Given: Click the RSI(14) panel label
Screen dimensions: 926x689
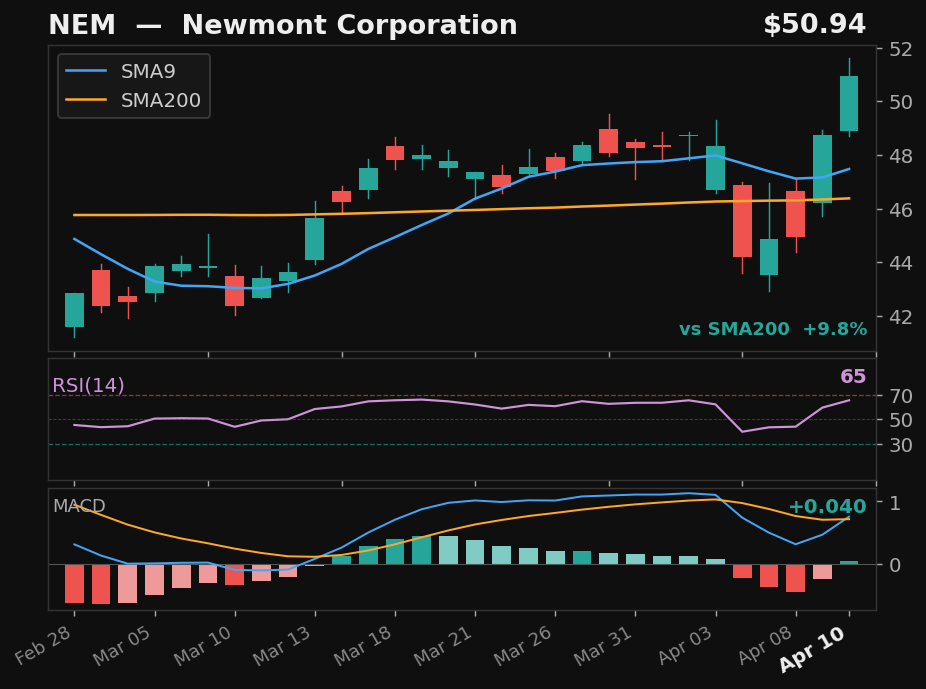Looking at the screenshot, I should (88, 385).
